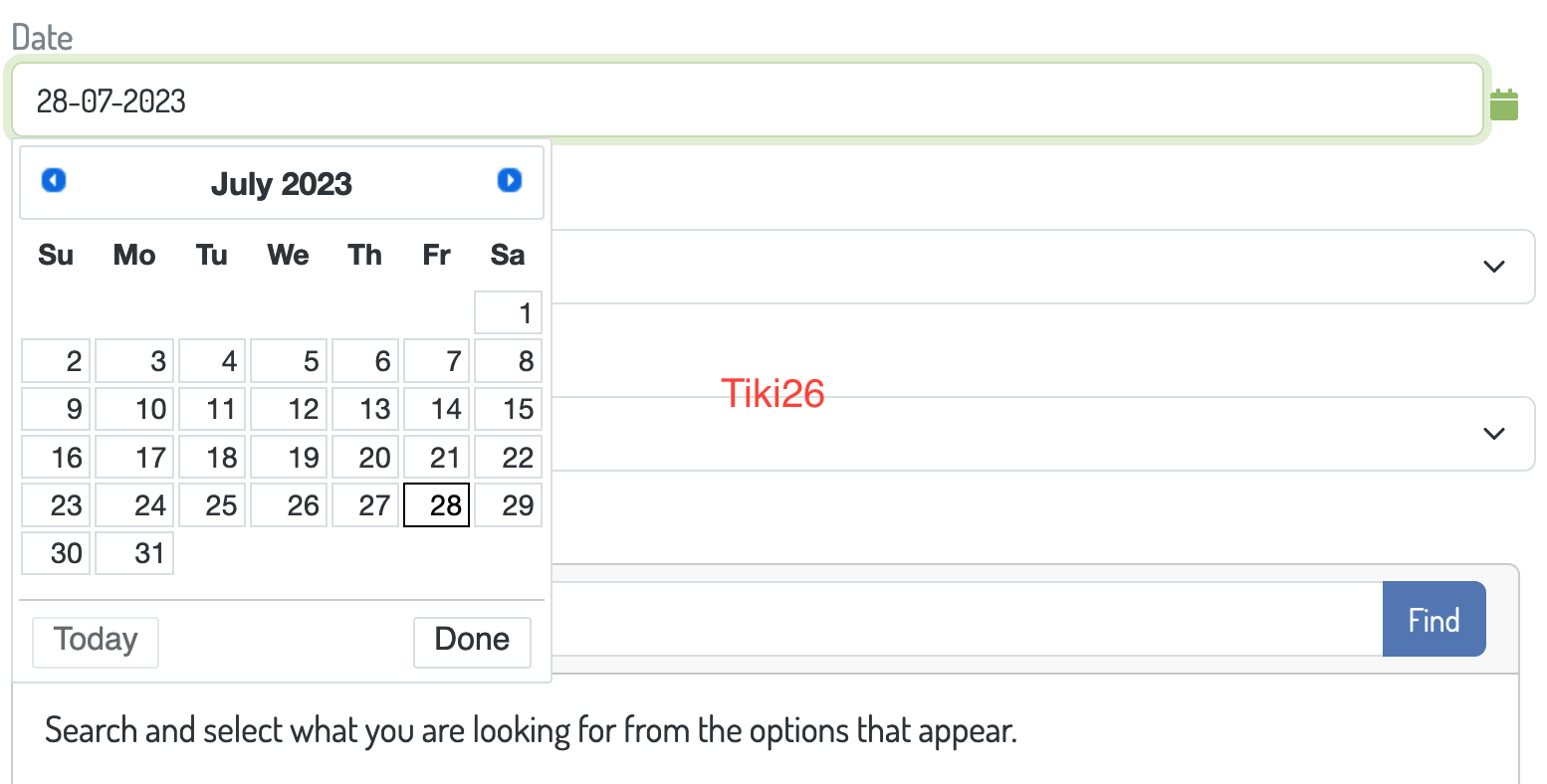Go to previous month in calendar

[x=54, y=180]
